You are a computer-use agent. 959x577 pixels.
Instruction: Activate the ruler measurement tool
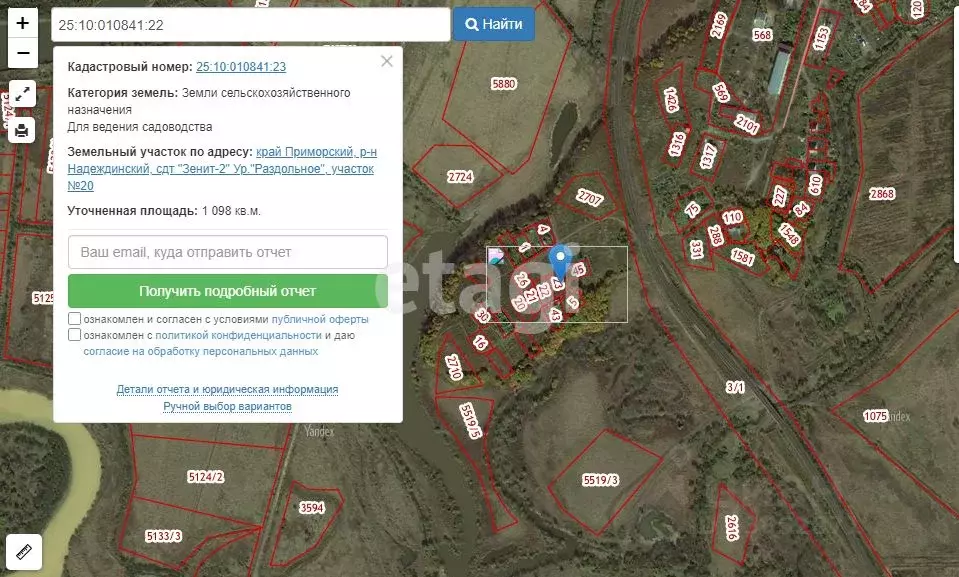[24, 552]
